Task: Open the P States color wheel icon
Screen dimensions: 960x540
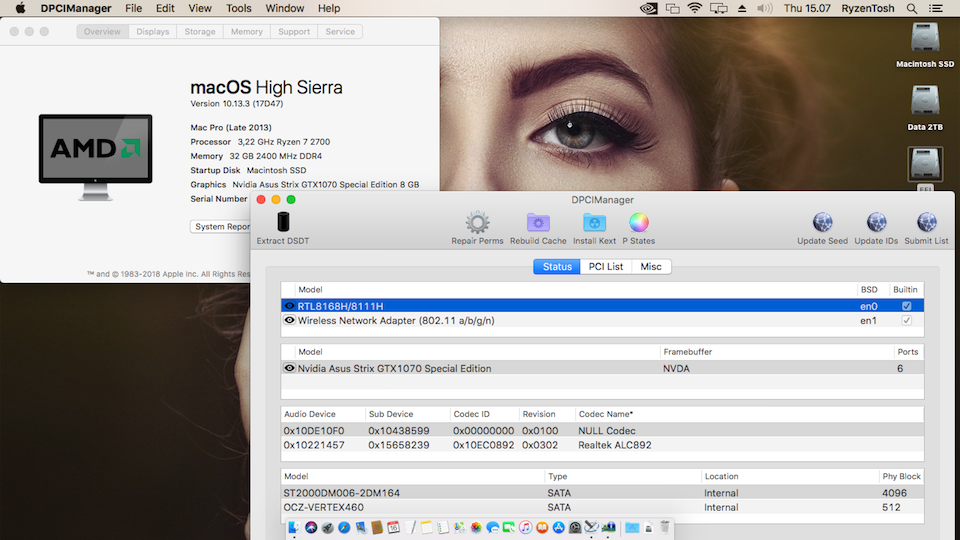Action: (x=639, y=223)
